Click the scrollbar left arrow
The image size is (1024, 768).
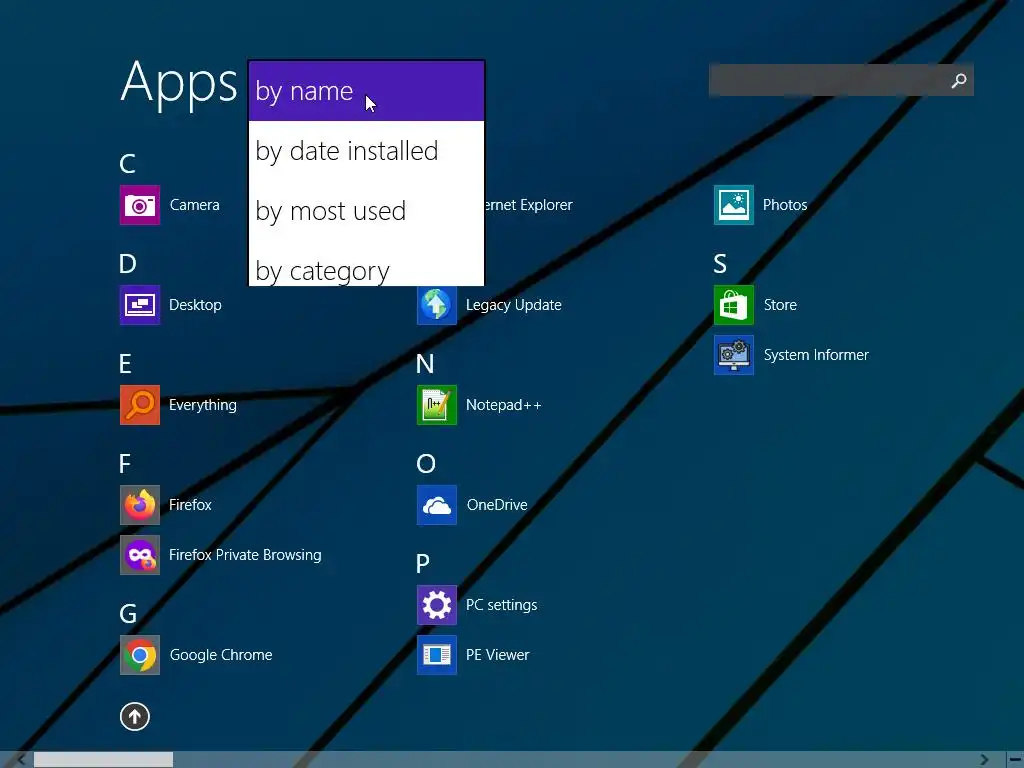[x=21, y=760]
